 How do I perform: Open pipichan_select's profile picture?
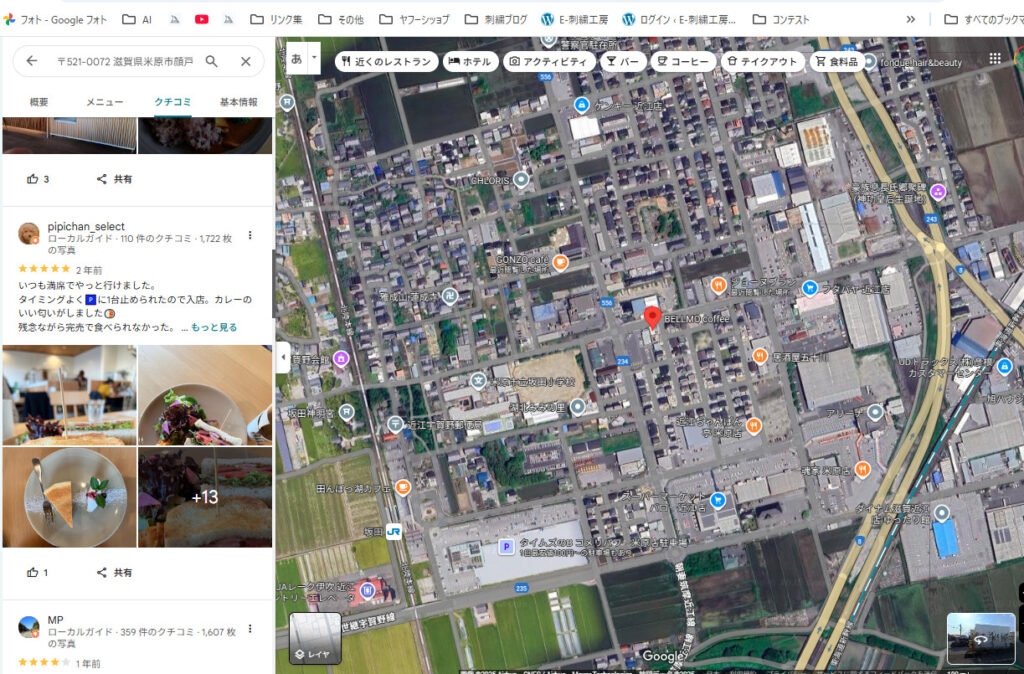(28, 233)
